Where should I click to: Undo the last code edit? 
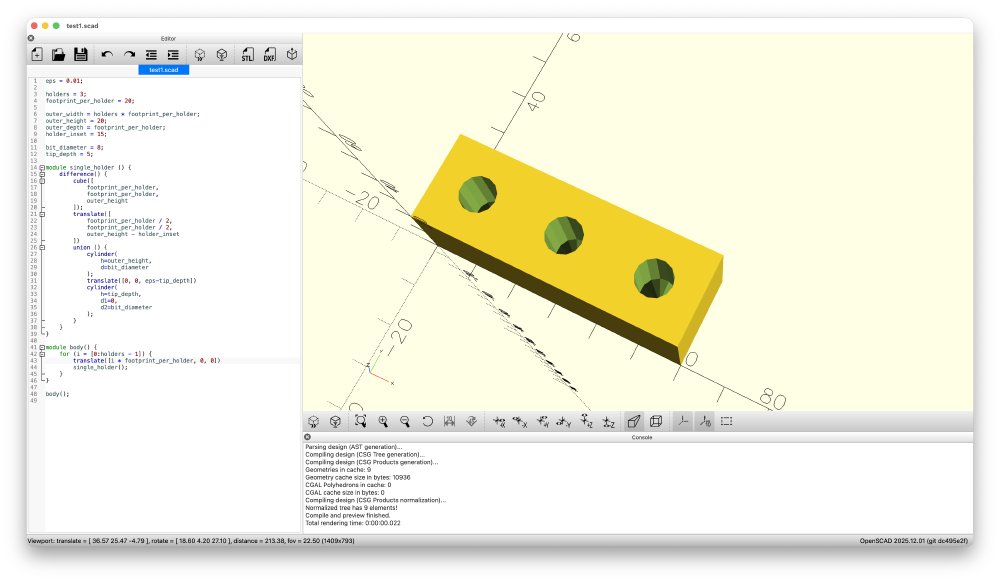(x=108, y=54)
